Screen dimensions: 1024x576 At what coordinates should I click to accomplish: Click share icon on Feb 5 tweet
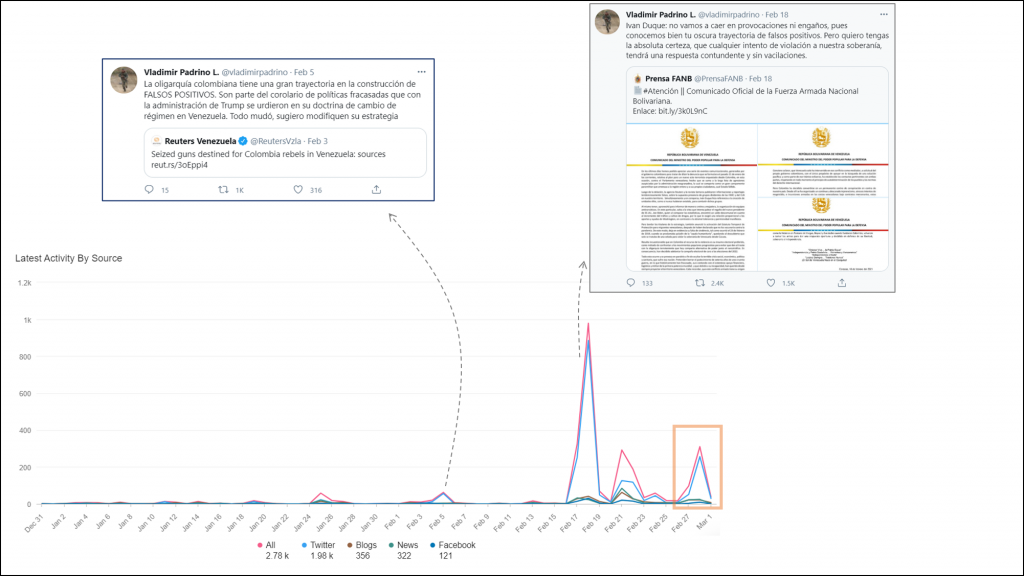376,189
